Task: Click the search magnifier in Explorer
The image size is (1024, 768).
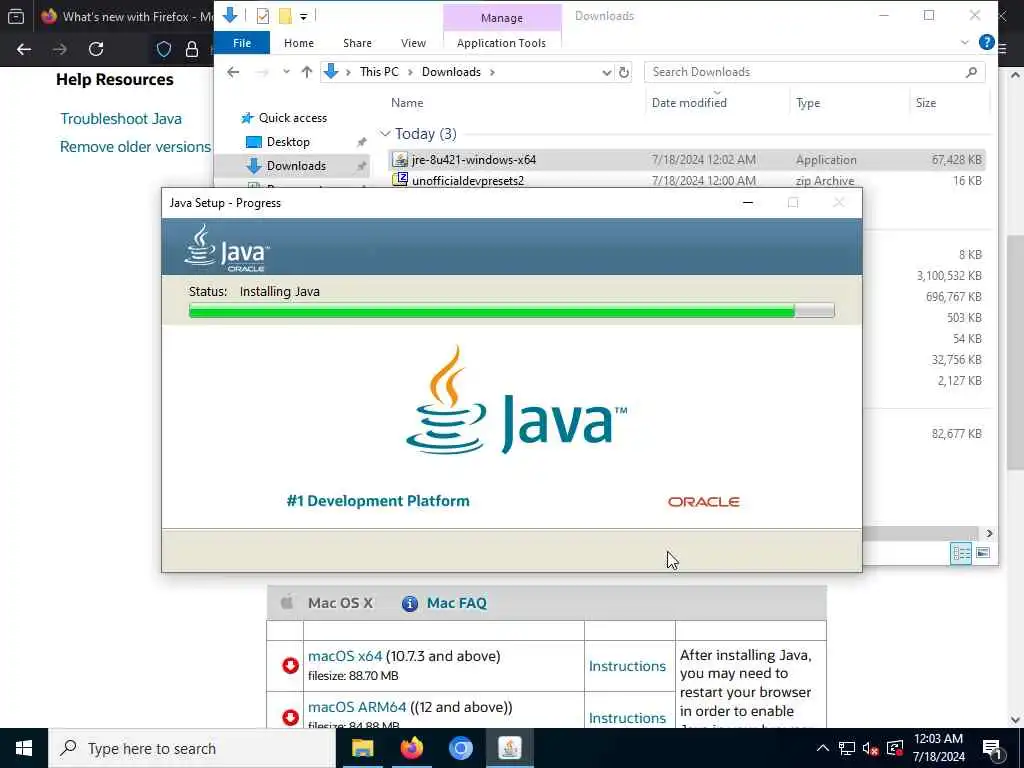Action: coord(971,72)
